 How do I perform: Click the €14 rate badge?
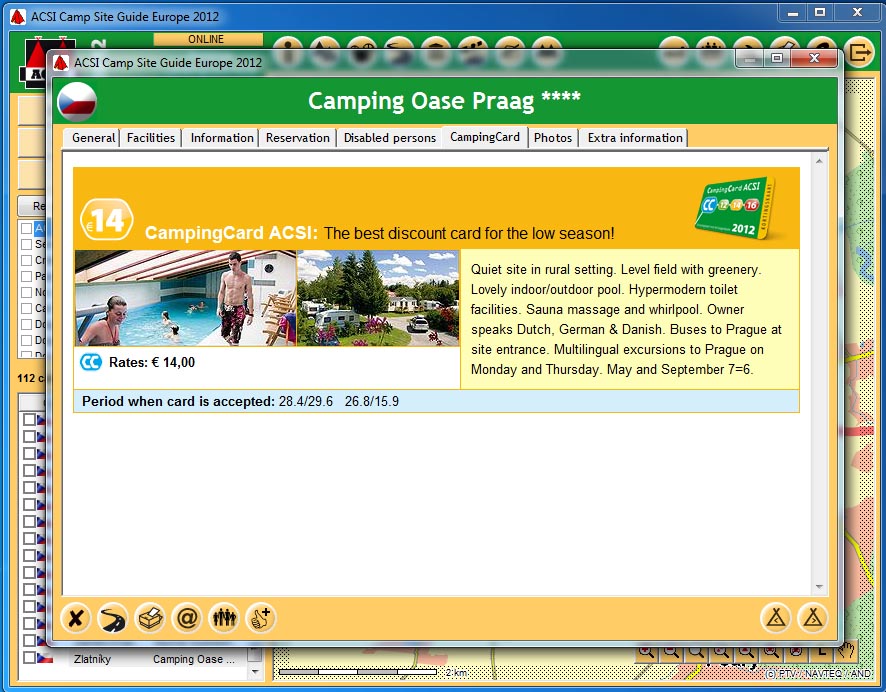pyautogui.click(x=107, y=220)
